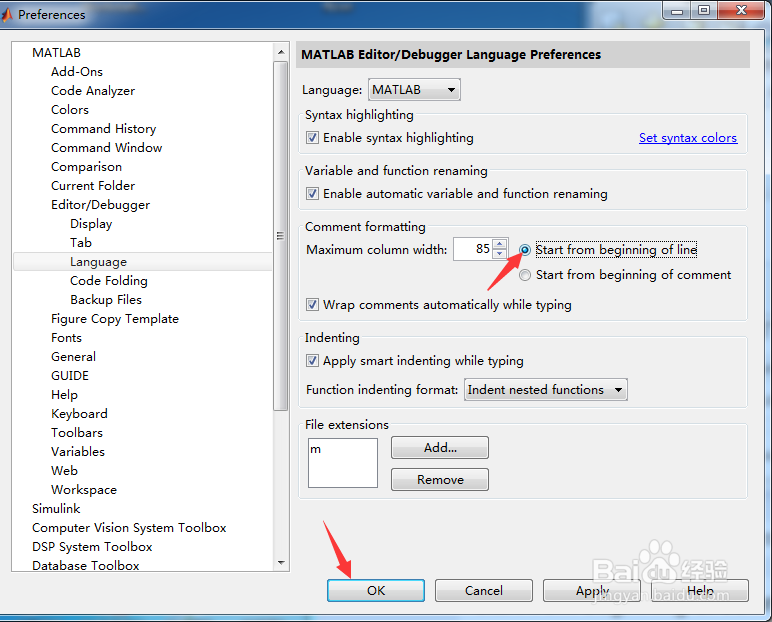772x622 pixels.
Task: Open Toolbars preferences
Action: 77,433
